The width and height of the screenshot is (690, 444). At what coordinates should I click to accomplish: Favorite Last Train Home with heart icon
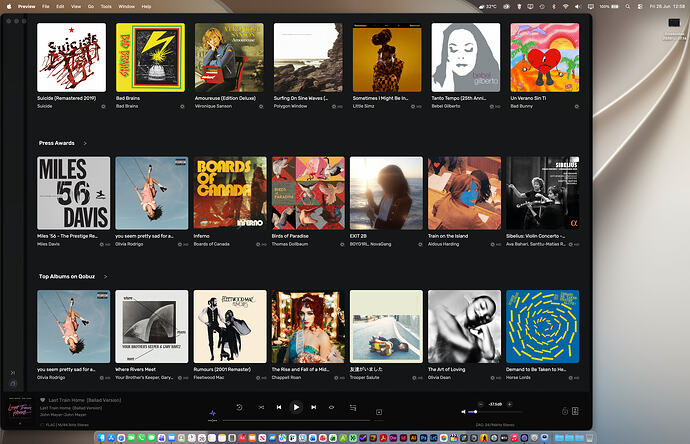[x=43, y=400]
